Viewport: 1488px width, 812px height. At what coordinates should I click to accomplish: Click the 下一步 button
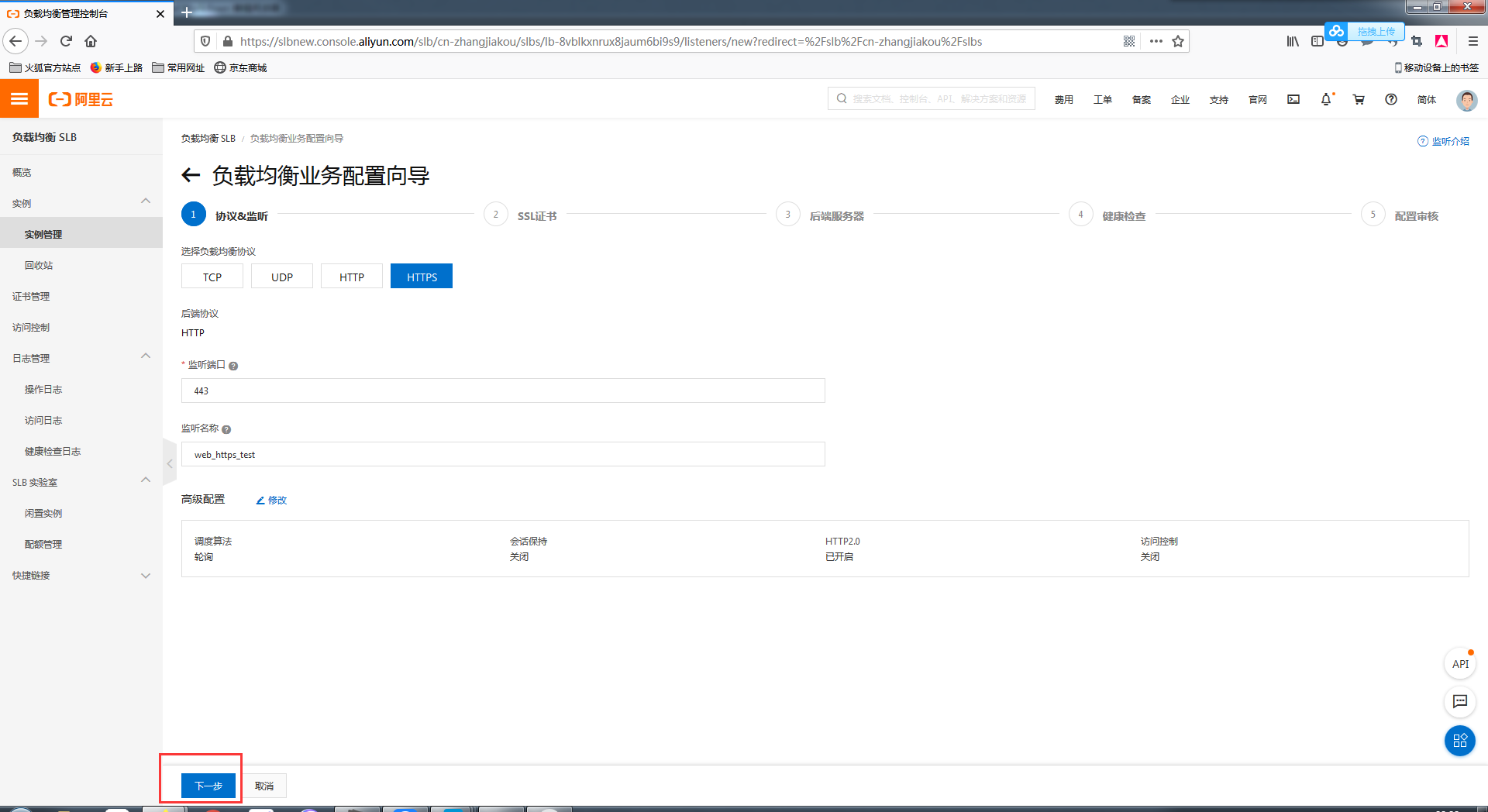click(x=207, y=785)
